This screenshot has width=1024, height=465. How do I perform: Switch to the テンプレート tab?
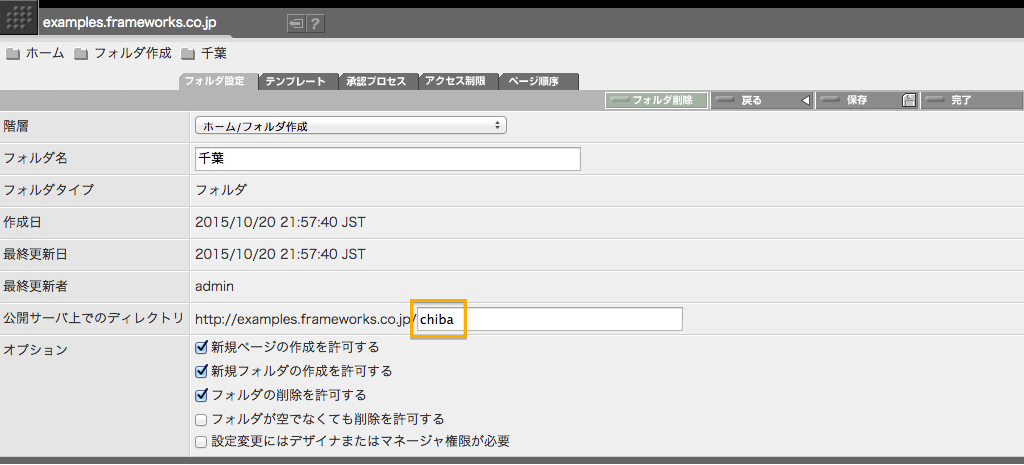click(x=296, y=82)
